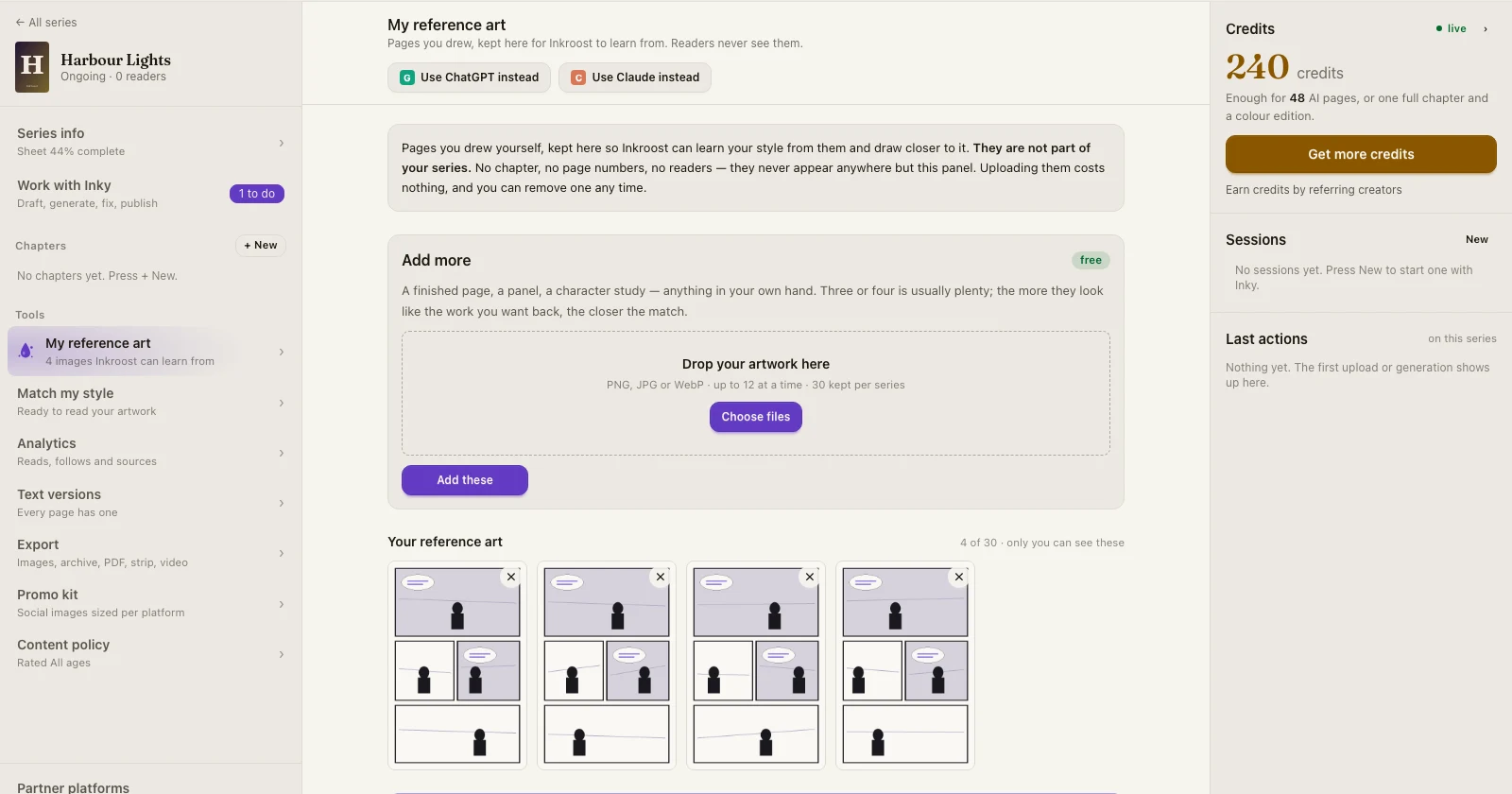Expand the Series info section chevron
Image resolution: width=1512 pixels, height=794 pixels.
pyautogui.click(x=281, y=143)
